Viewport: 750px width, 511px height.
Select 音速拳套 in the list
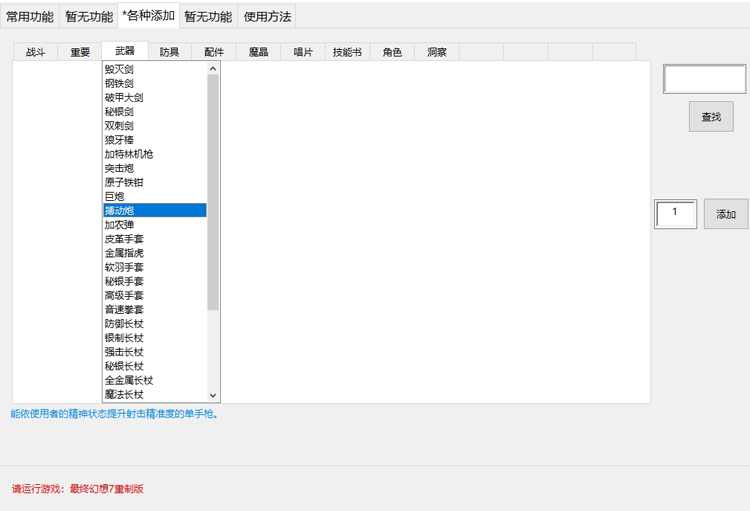pyautogui.click(x=155, y=310)
